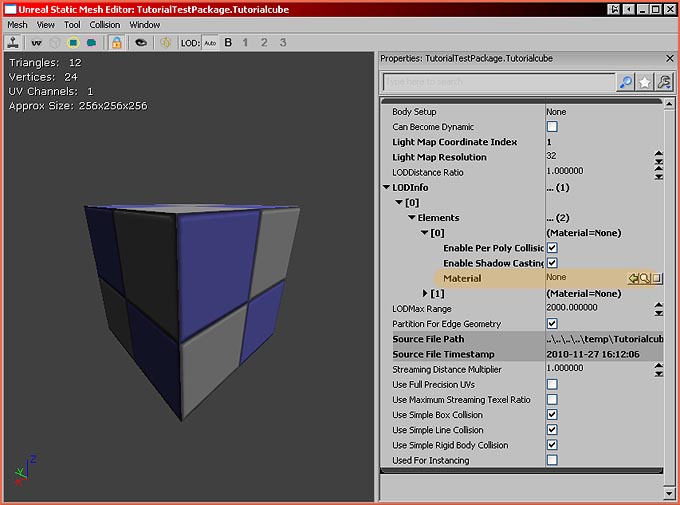680x505 pixels.
Task: Click the window system menu icon in title bar
Action: tap(10, 10)
